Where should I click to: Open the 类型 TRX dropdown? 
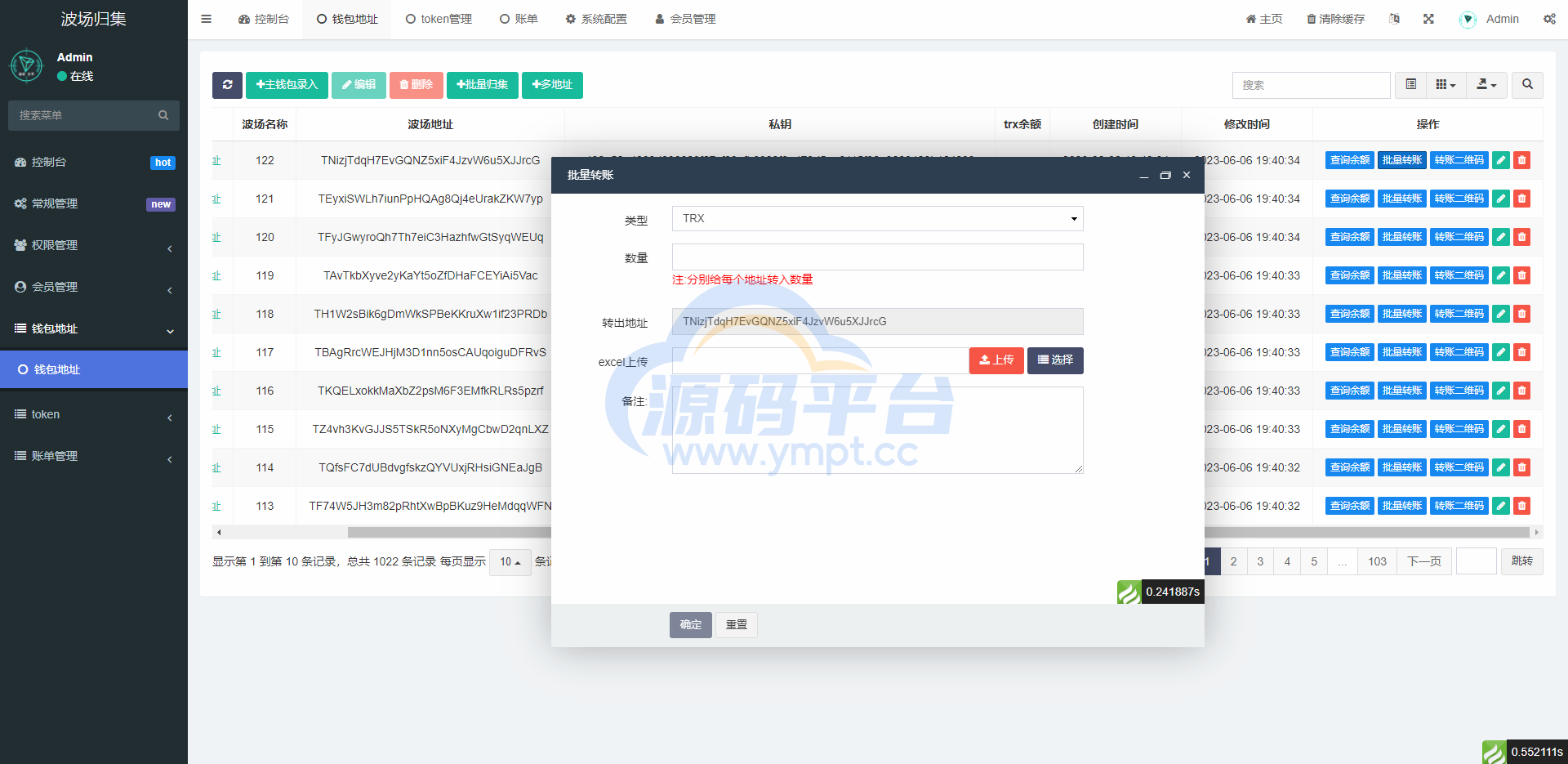tap(878, 219)
